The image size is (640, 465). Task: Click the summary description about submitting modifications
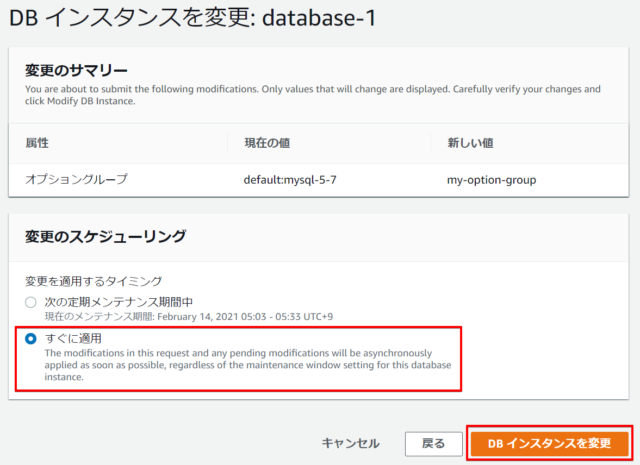coord(313,95)
